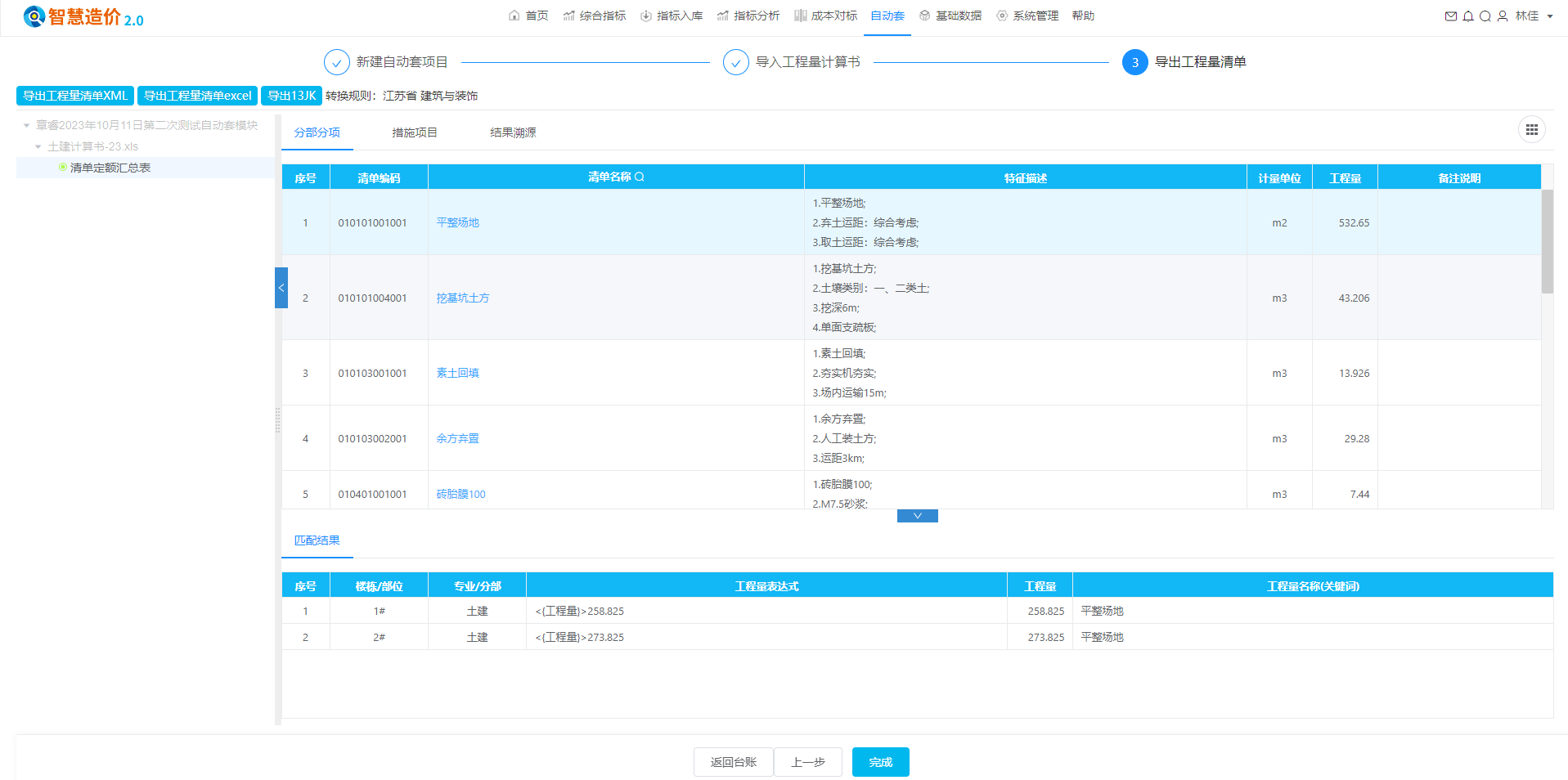Click the user profile icon
Image resolution: width=1568 pixels, height=780 pixels.
pos(1503,16)
